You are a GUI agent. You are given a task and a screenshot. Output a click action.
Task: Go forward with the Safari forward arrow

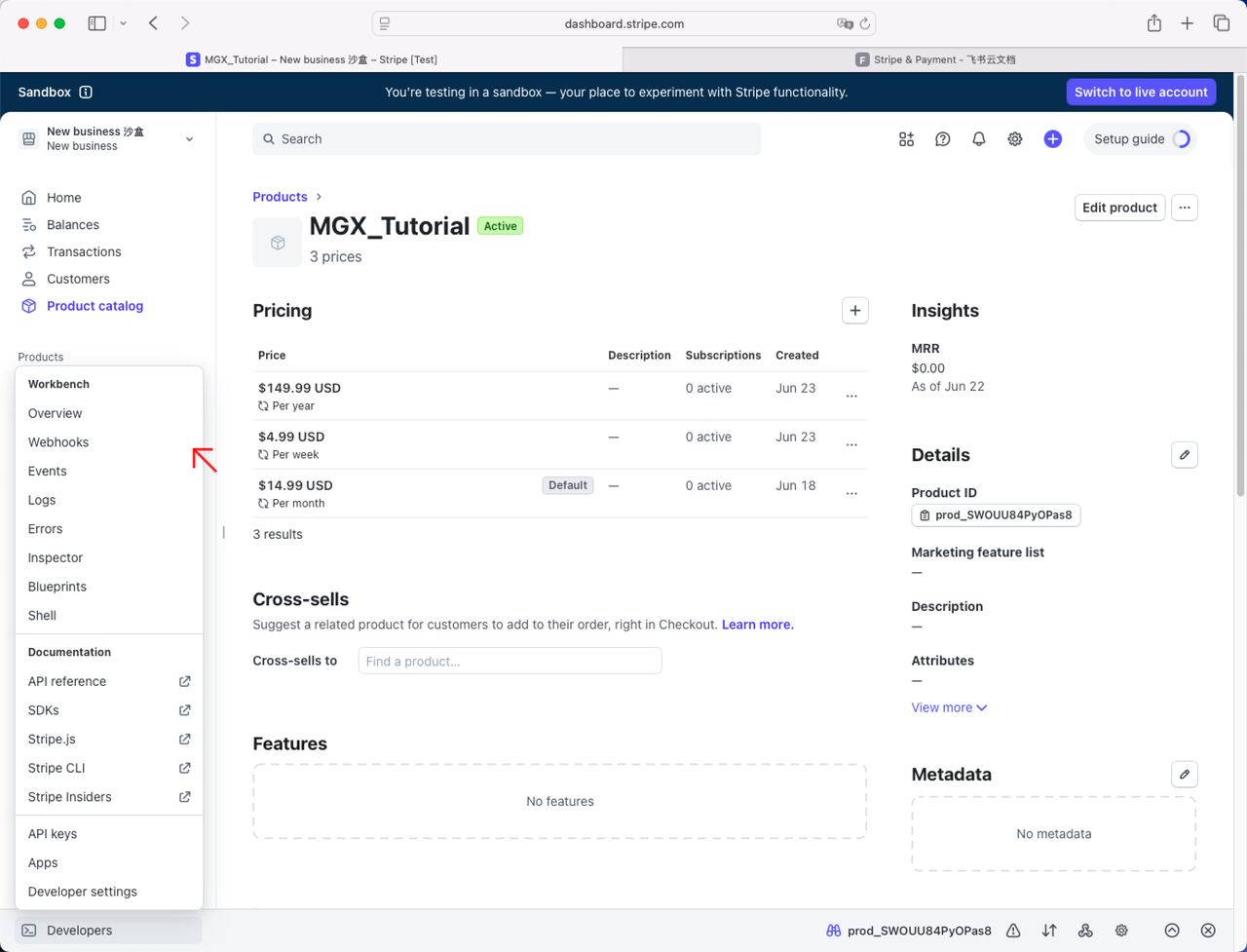coord(185,23)
